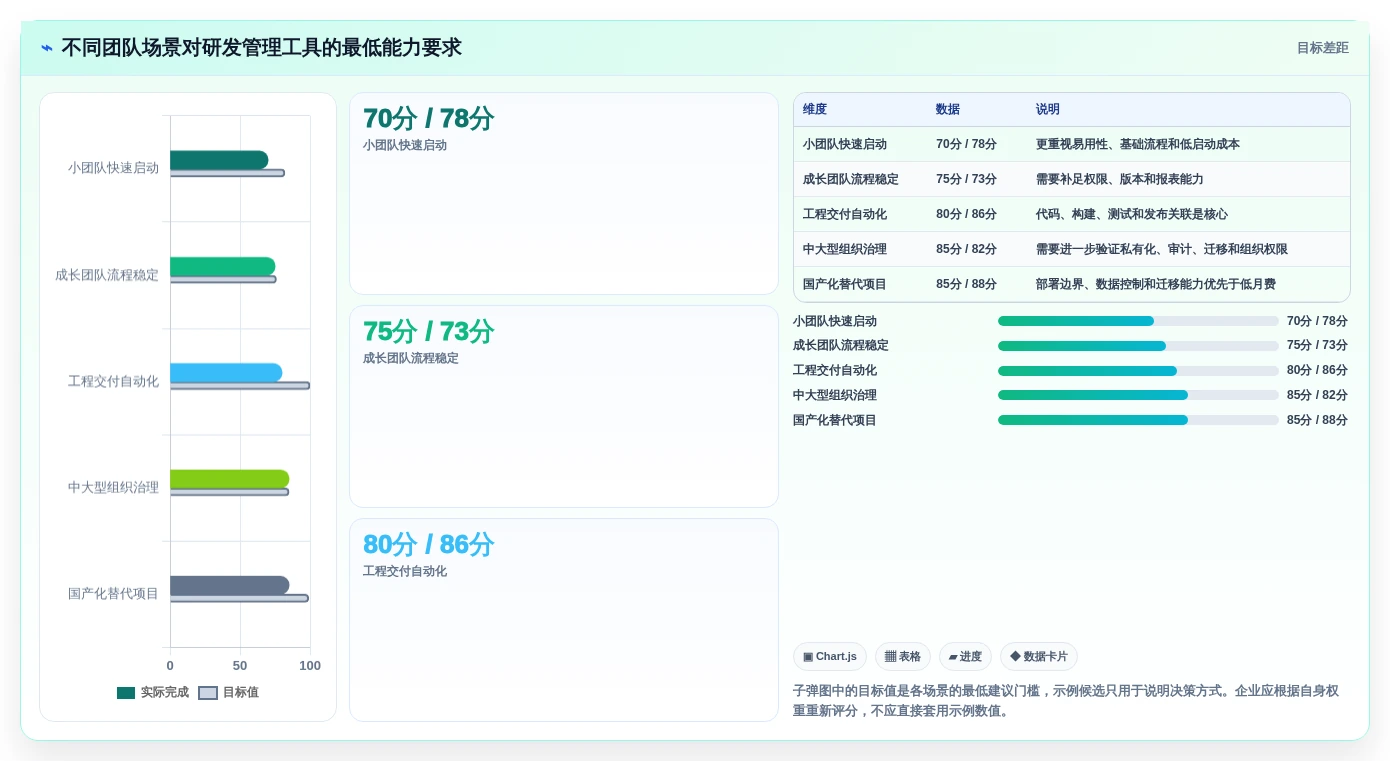The height and width of the screenshot is (761, 1390).
Task: Click the 成长团队流程稳定 progress bar
Action: (1138, 346)
